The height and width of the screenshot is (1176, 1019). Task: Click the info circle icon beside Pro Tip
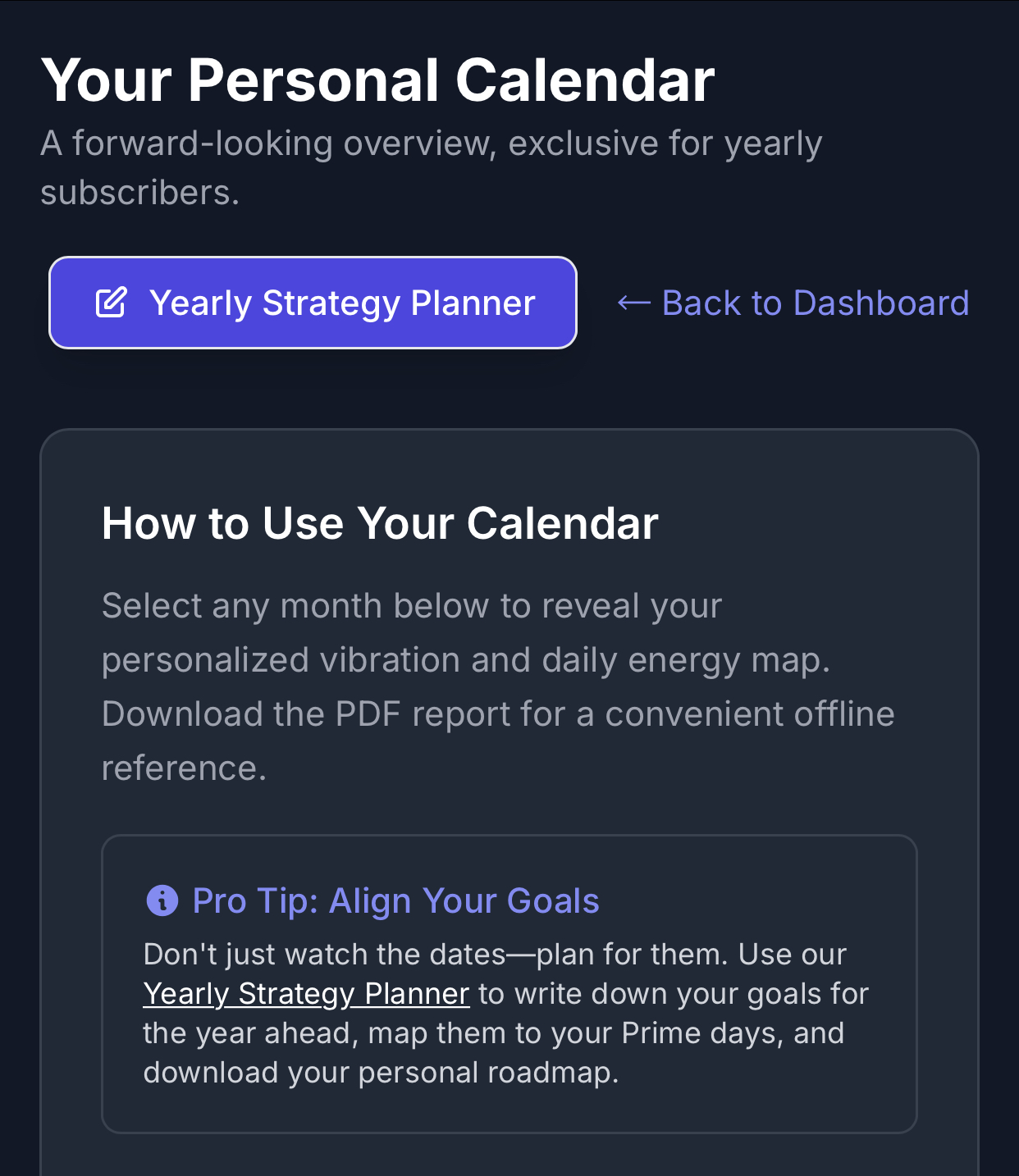click(x=163, y=900)
